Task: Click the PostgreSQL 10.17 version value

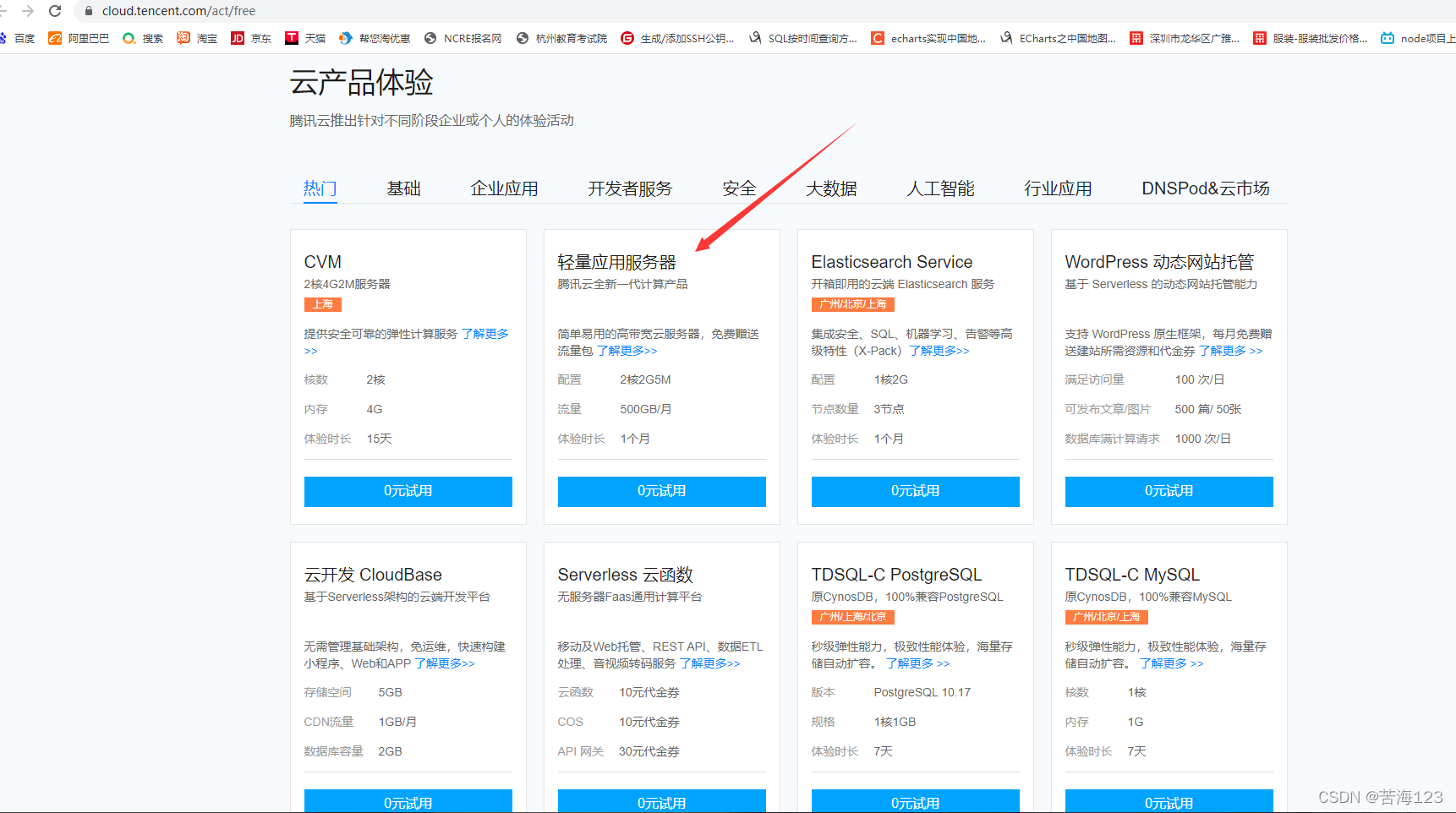Action: tap(922, 692)
